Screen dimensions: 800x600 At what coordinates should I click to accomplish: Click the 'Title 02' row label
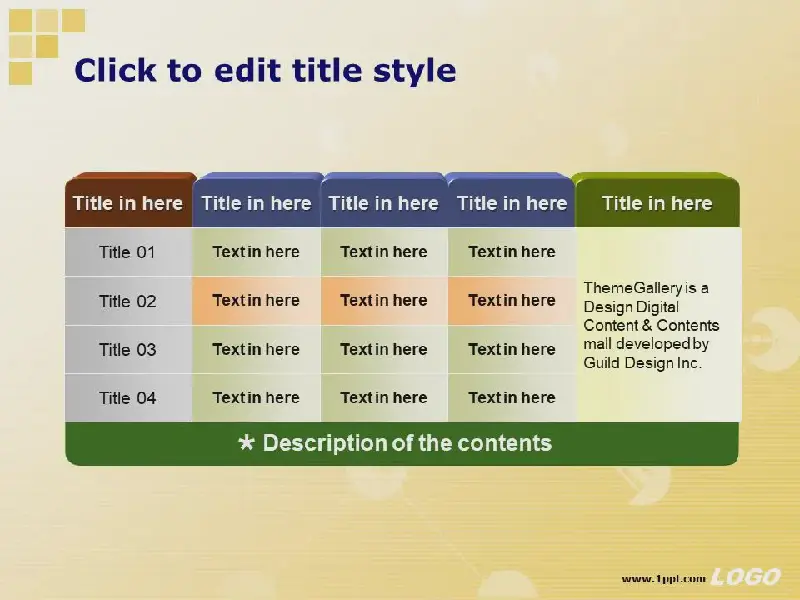point(128,301)
